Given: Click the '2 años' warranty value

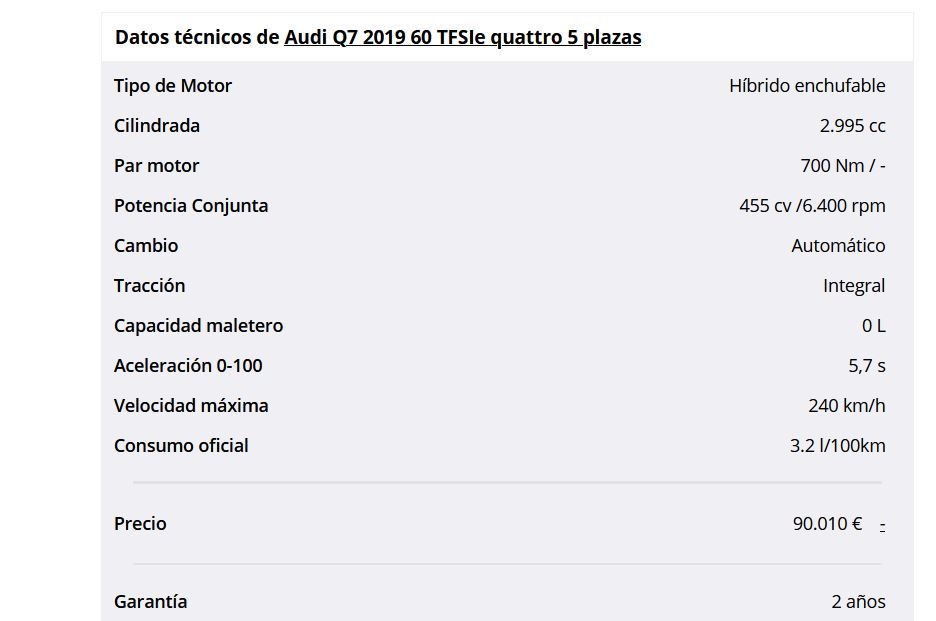Looking at the screenshot, I should point(858,602).
